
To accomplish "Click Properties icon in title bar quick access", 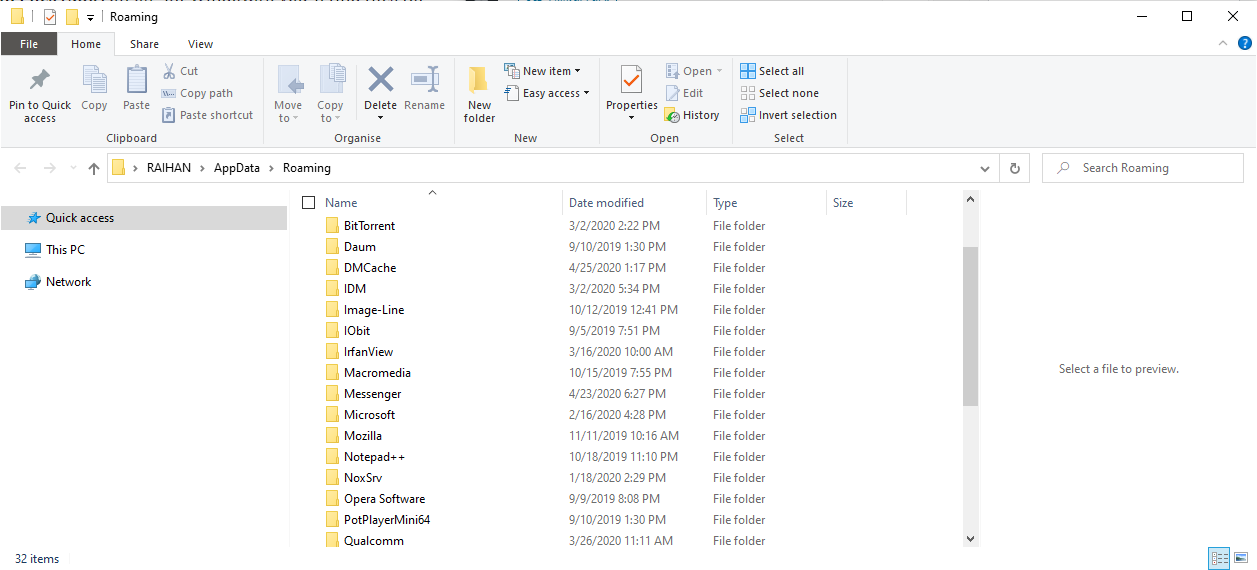I will [50, 17].
